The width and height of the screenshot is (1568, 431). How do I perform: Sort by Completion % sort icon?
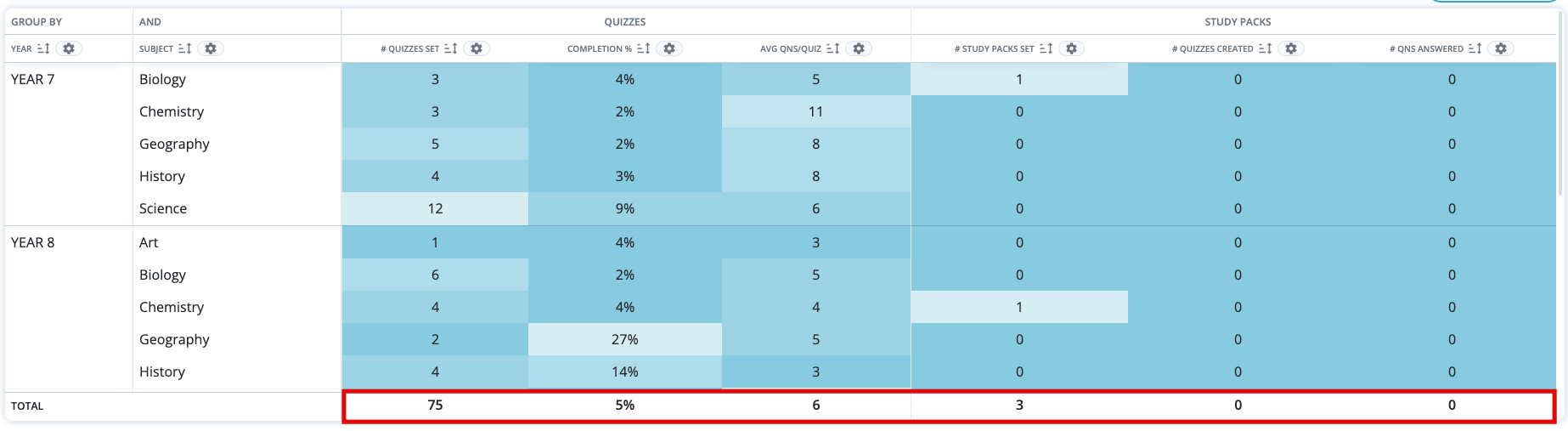[x=643, y=48]
